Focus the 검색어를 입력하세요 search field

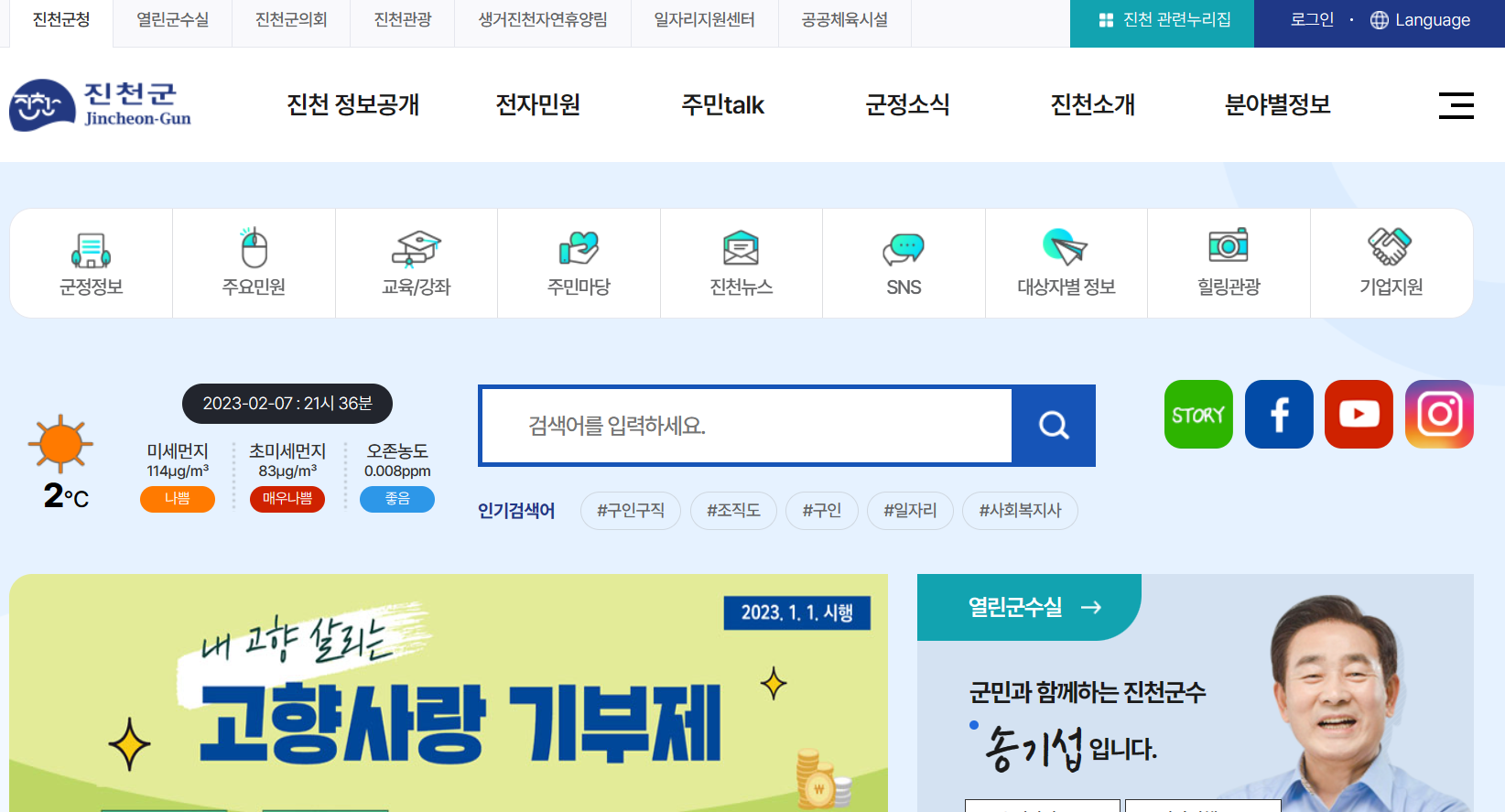(x=746, y=426)
